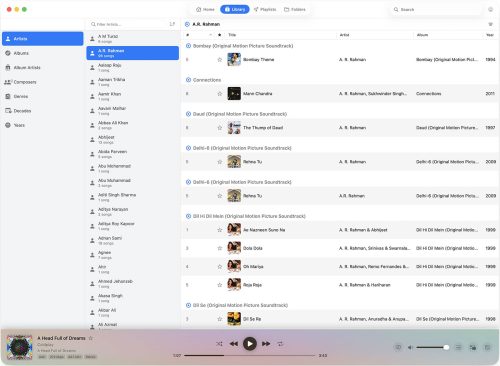The height and width of the screenshot is (366, 500).
Task: Click the circle icon beside Bombay album header
Action: point(188,46)
